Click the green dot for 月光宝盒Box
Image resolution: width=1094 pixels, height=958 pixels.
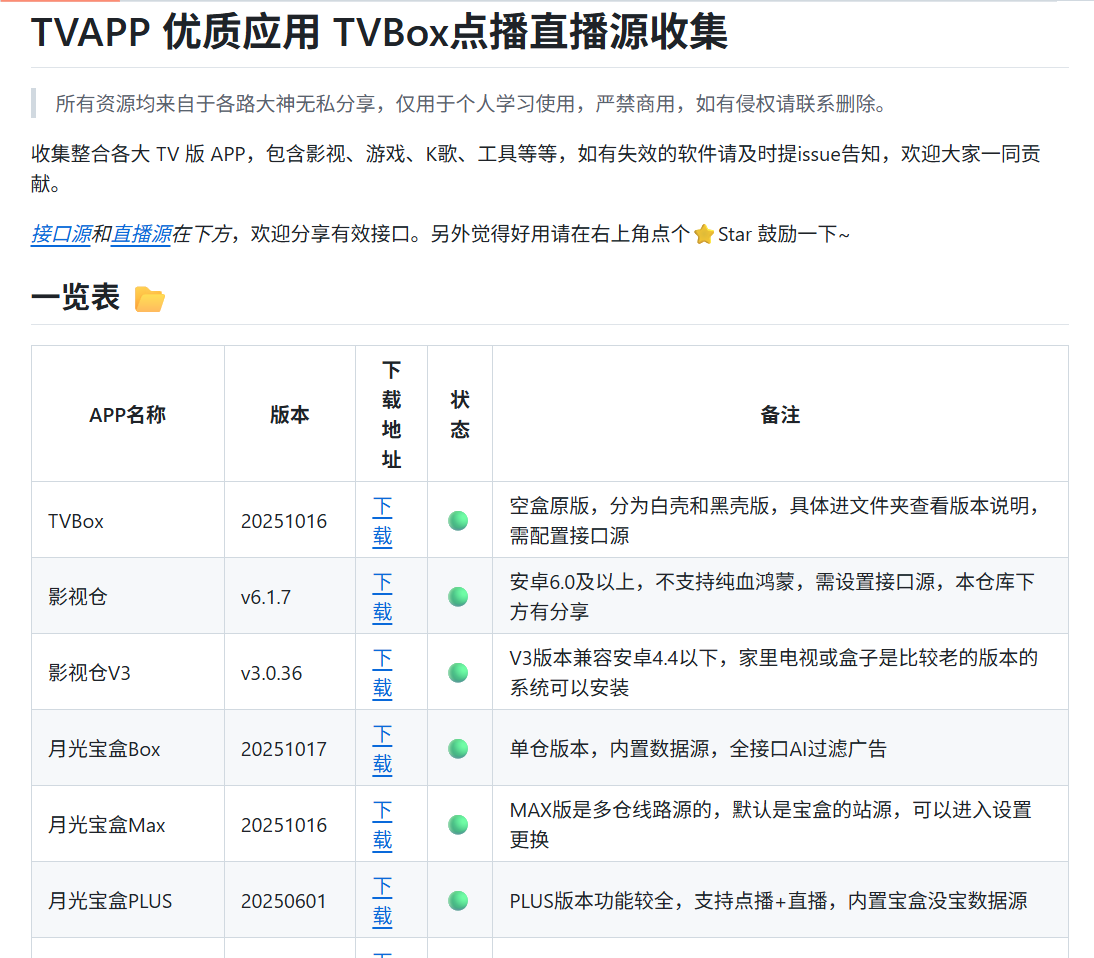(x=458, y=747)
